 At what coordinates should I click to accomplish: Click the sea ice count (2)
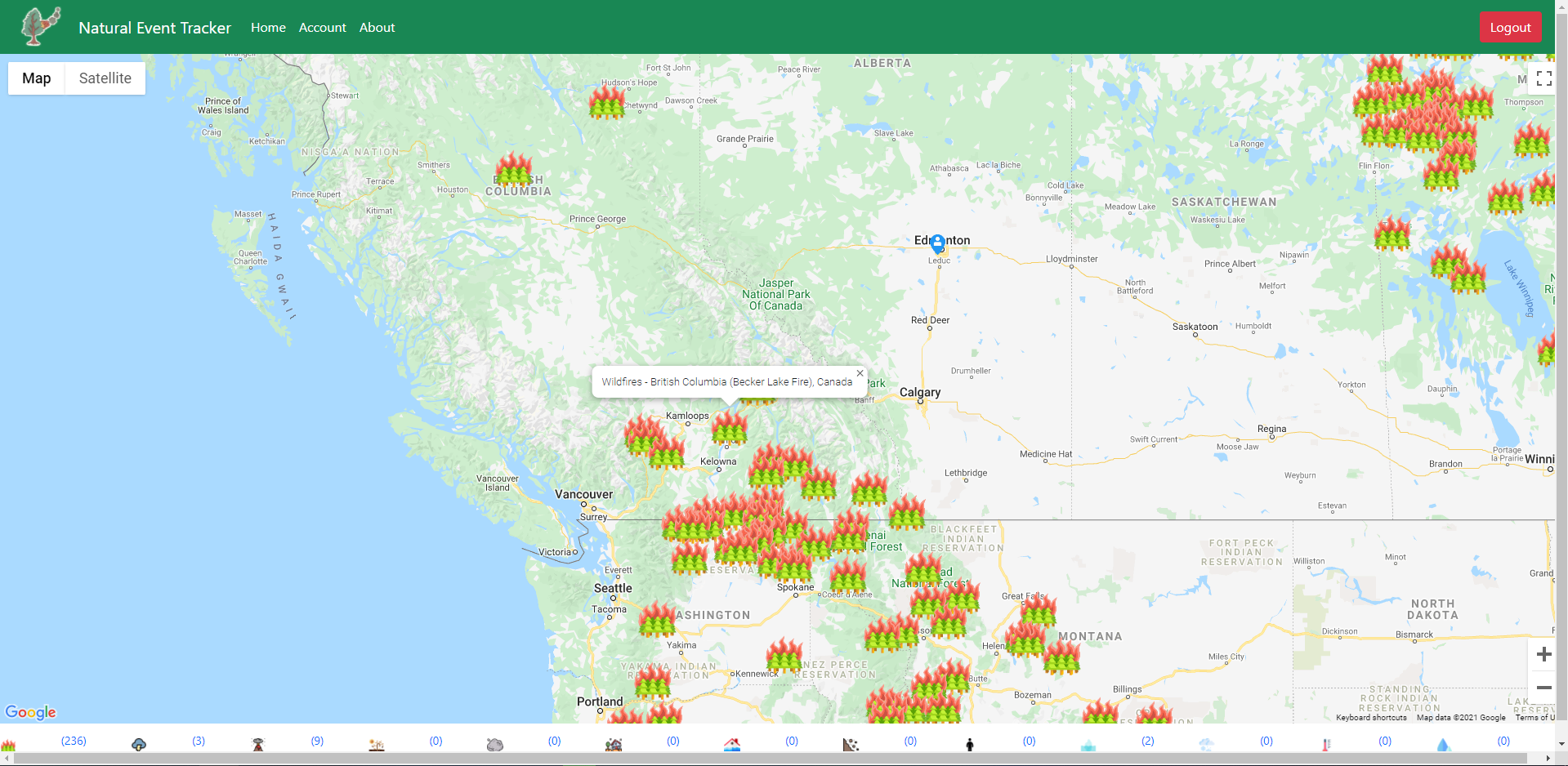pyautogui.click(x=1148, y=741)
